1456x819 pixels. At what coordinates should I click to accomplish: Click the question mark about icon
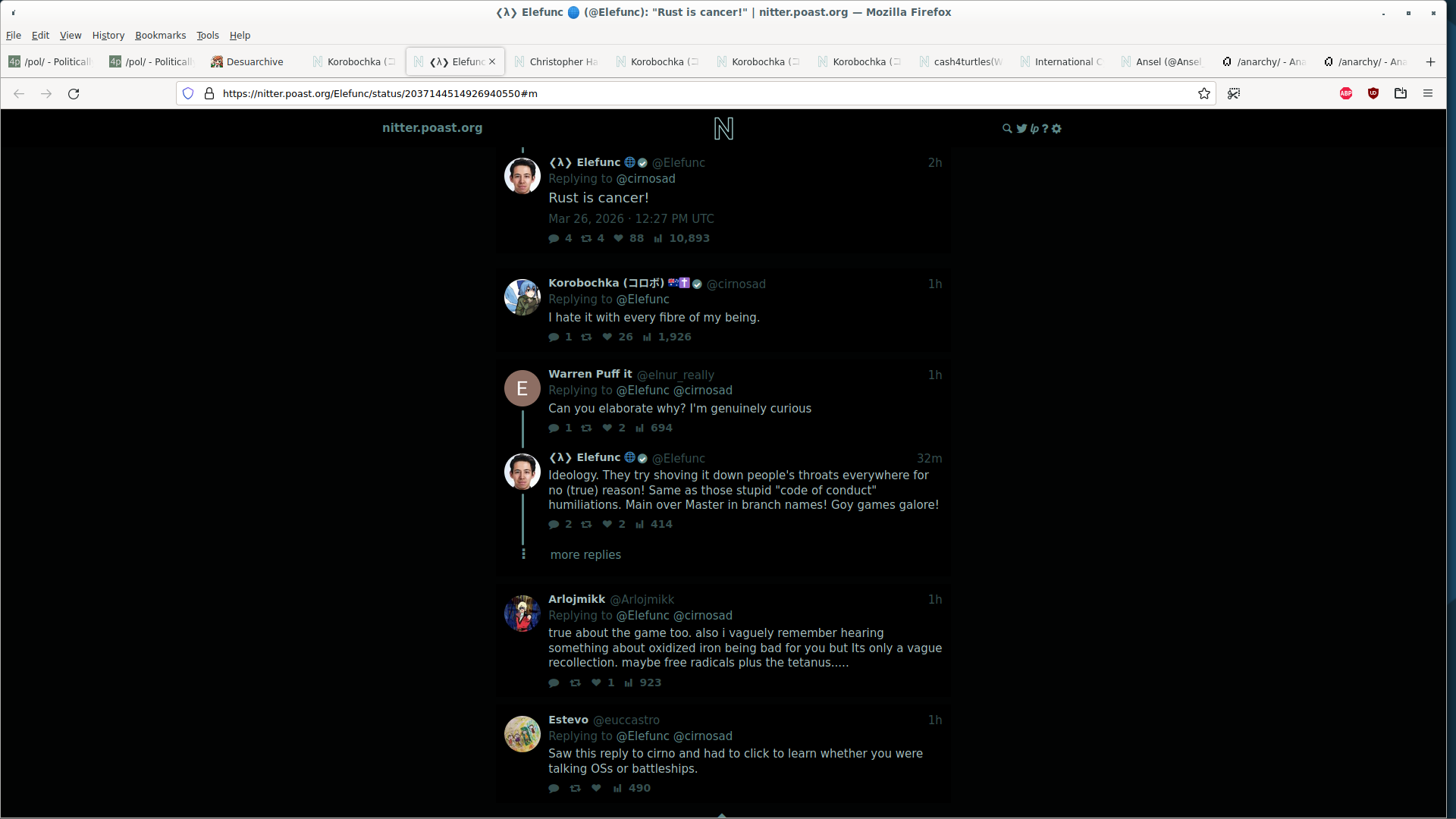[x=1045, y=129]
